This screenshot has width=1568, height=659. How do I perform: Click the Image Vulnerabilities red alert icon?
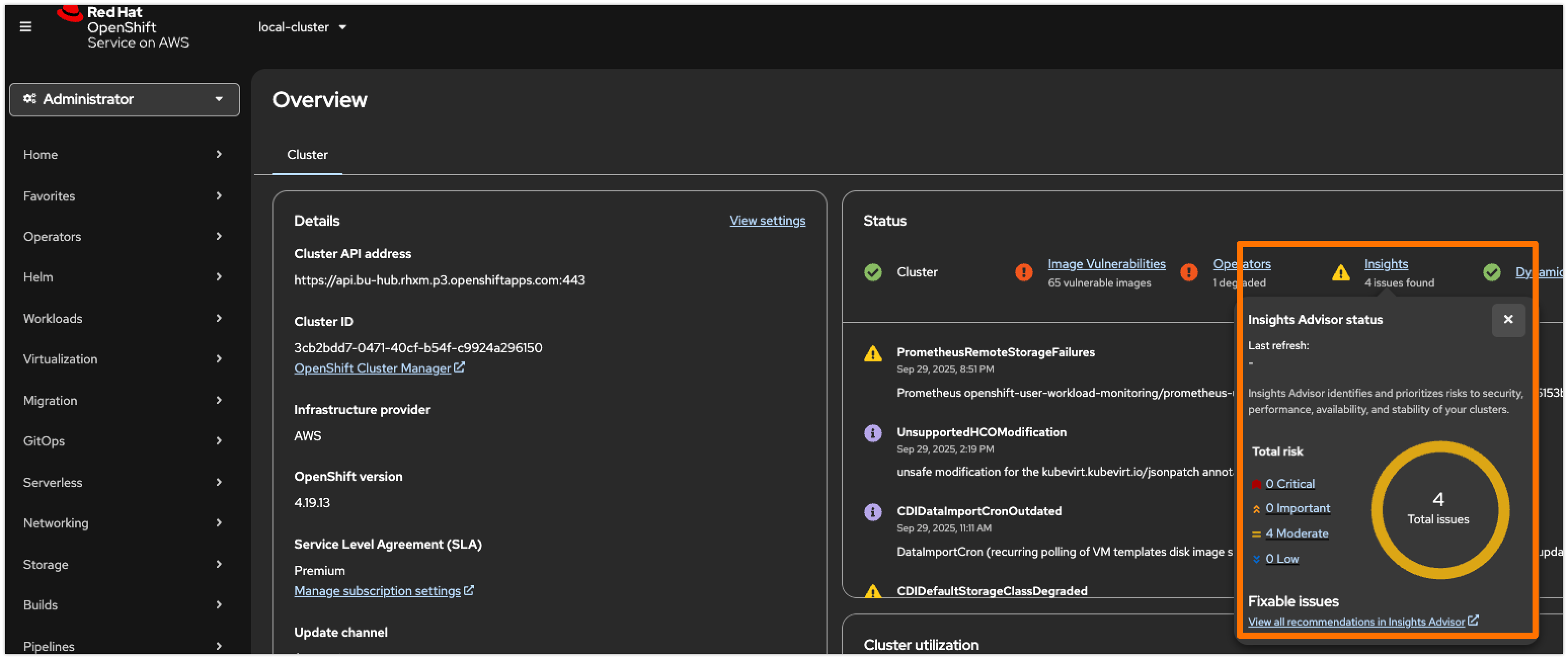[1024, 273]
